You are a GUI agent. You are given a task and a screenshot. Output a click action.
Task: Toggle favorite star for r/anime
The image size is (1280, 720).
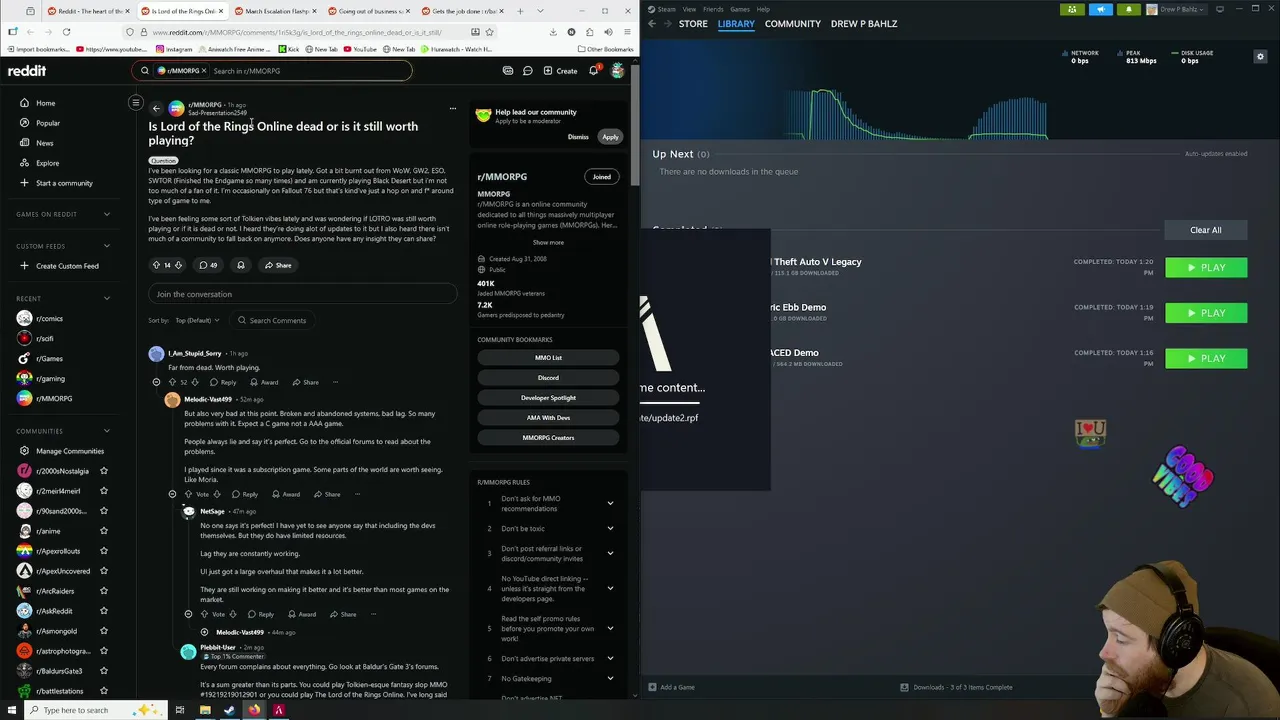point(103,531)
